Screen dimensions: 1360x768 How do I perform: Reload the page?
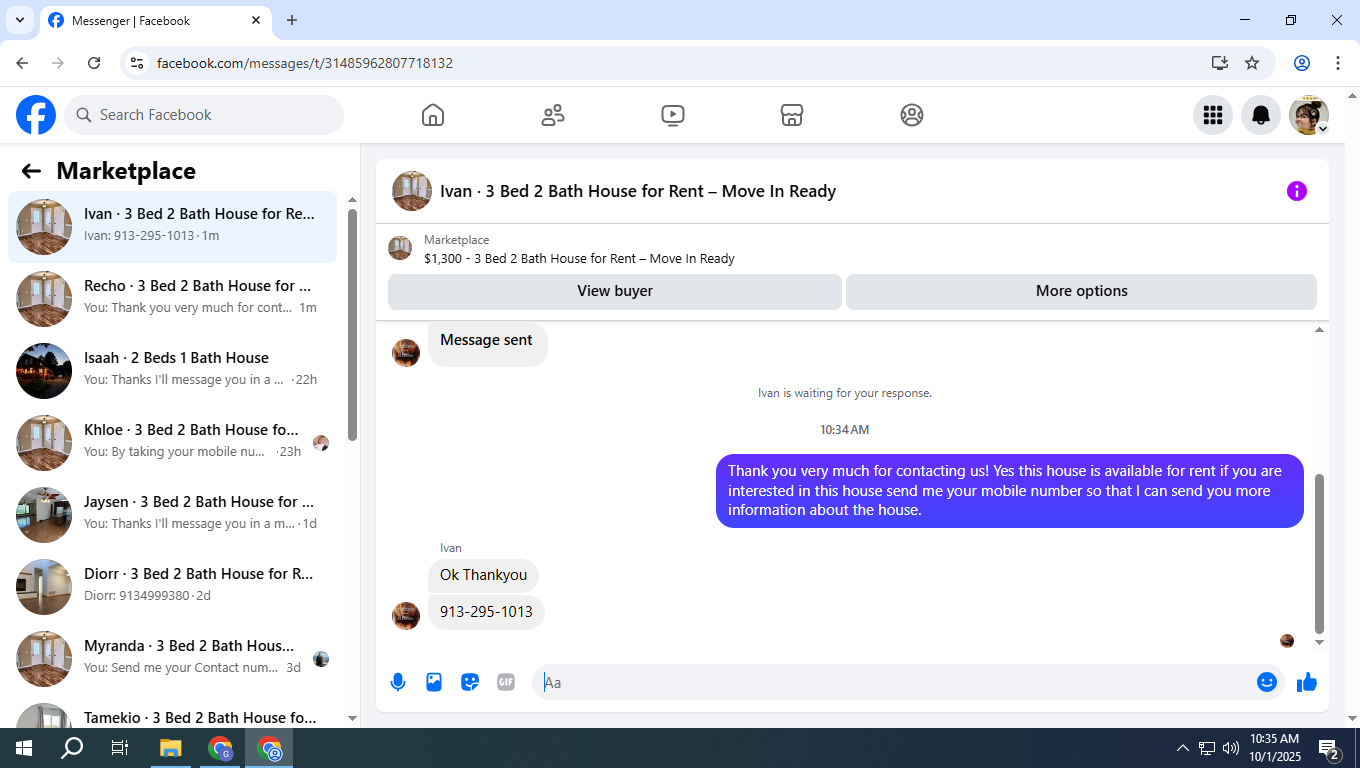click(94, 63)
